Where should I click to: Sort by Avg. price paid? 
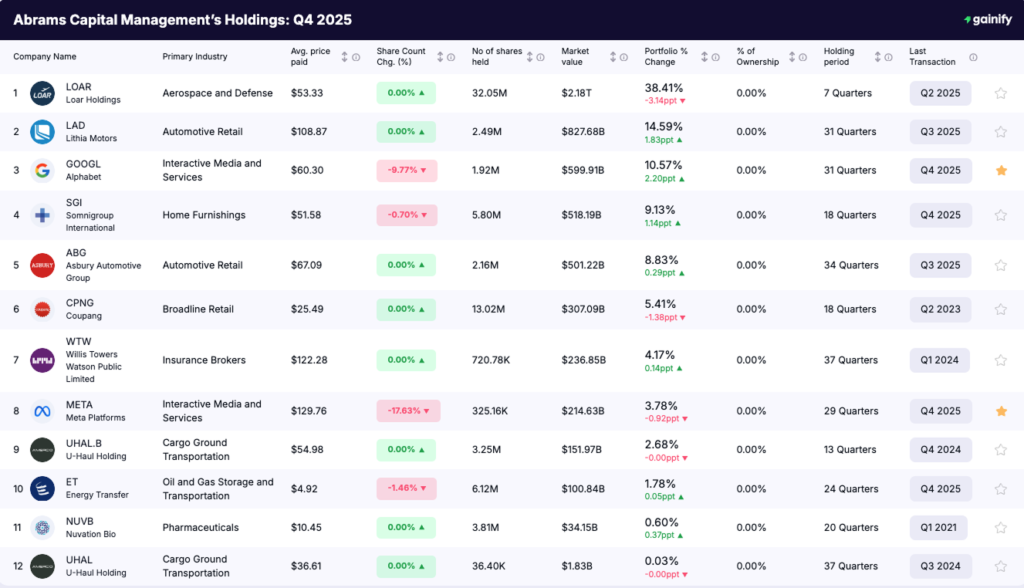[x=342, y=55]
